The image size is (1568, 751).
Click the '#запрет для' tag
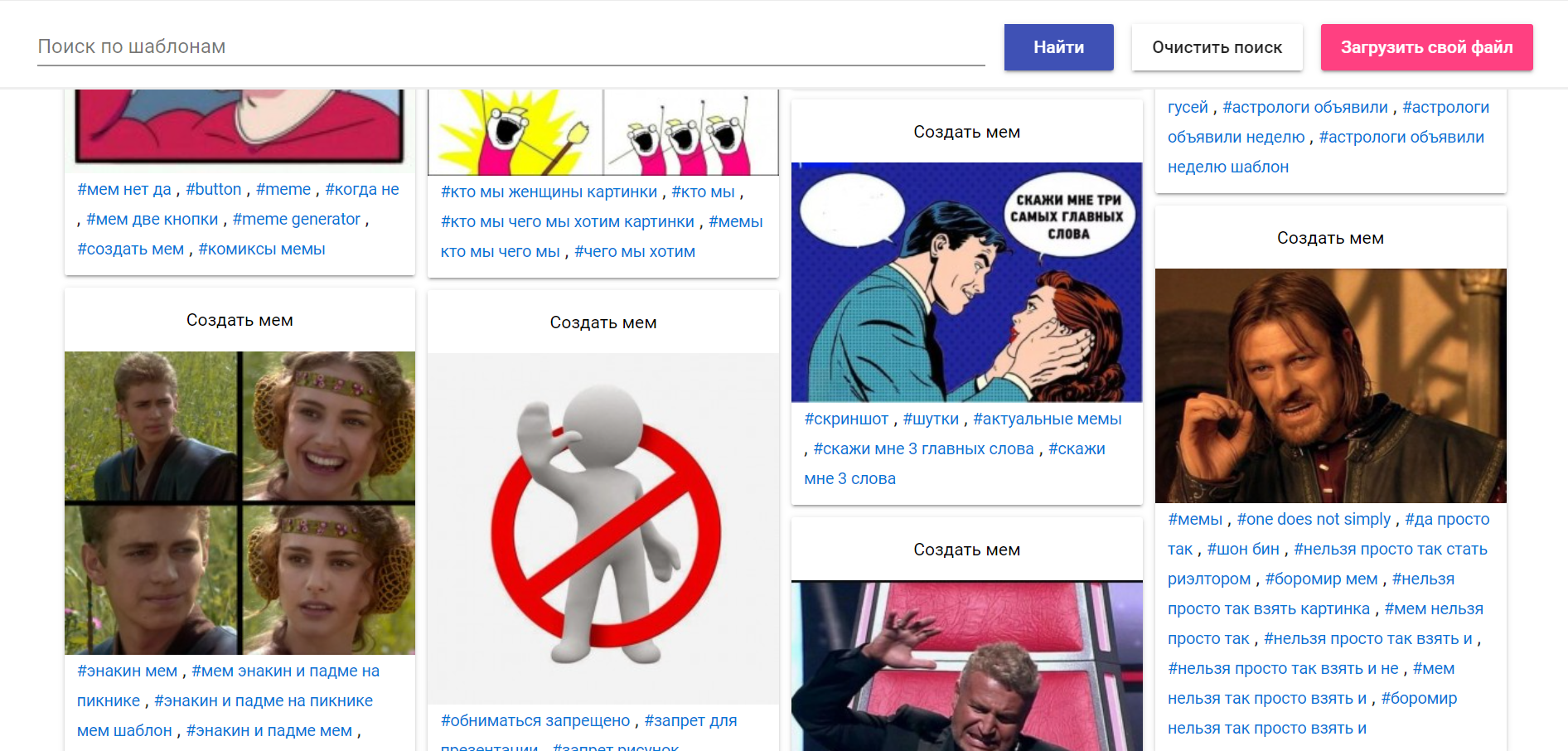(690, 720)
